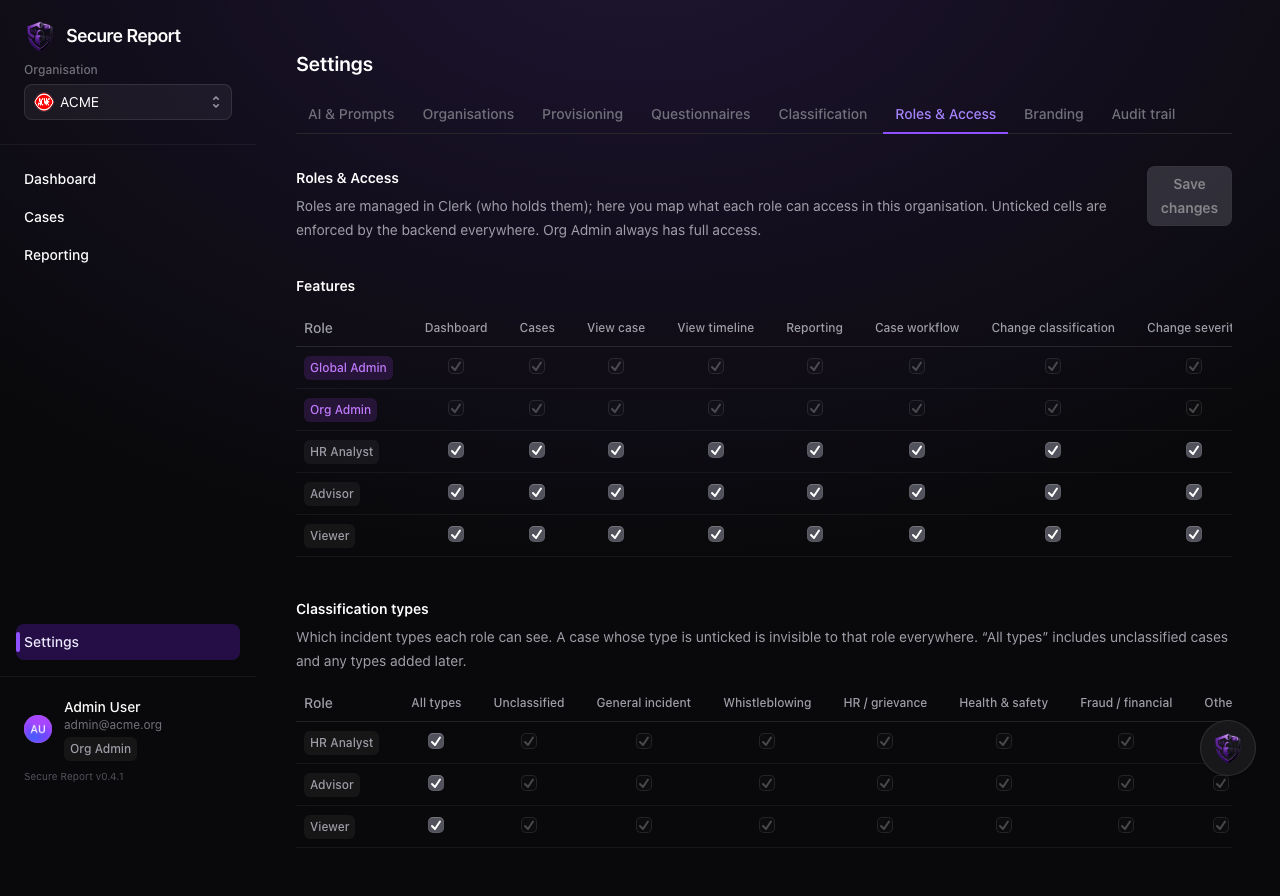Open the Audit trail tab
1280x896 pixels.
pyautogui.click(x=1143, y=114)
